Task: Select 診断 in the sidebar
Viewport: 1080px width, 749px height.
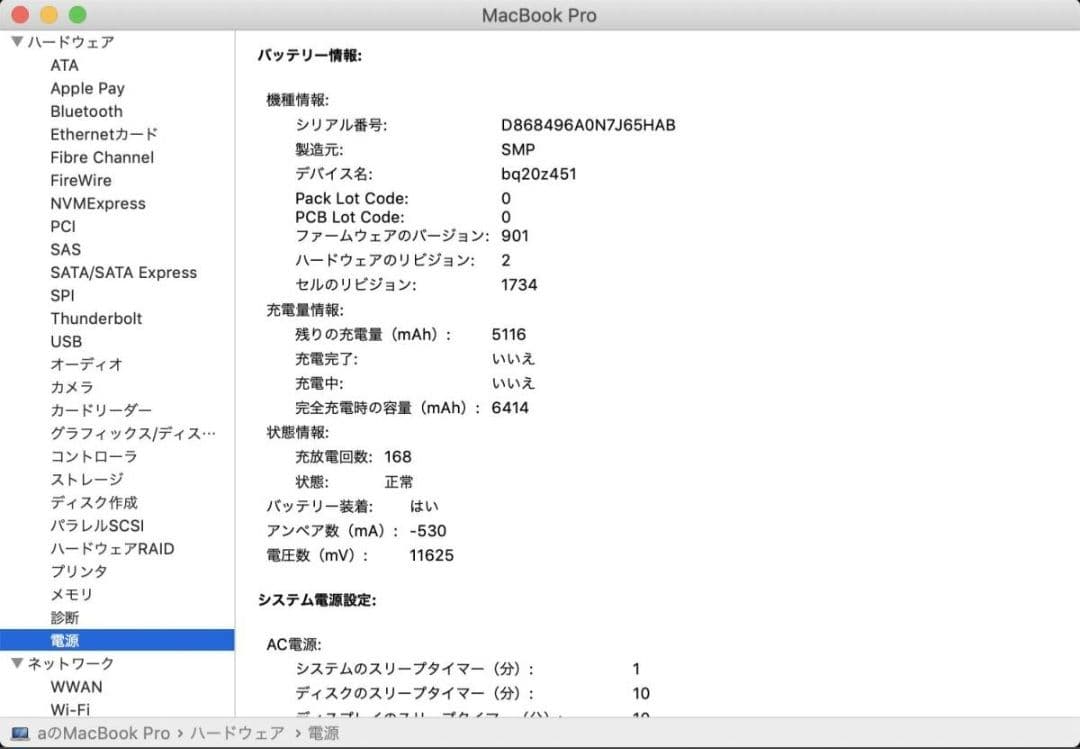Action: click(x=63, y=617)
